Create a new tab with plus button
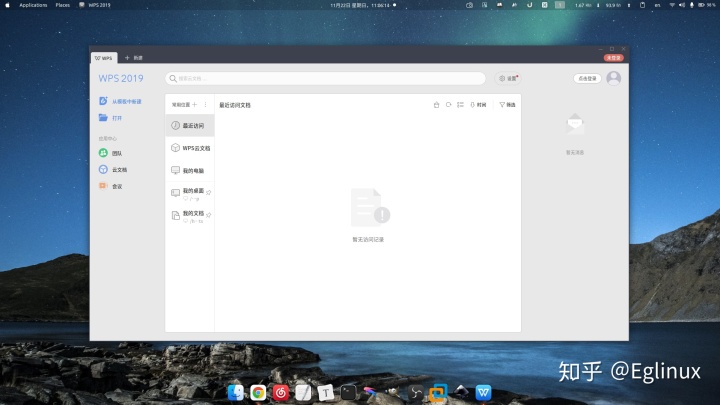The image size is (720, 405). 127,58
